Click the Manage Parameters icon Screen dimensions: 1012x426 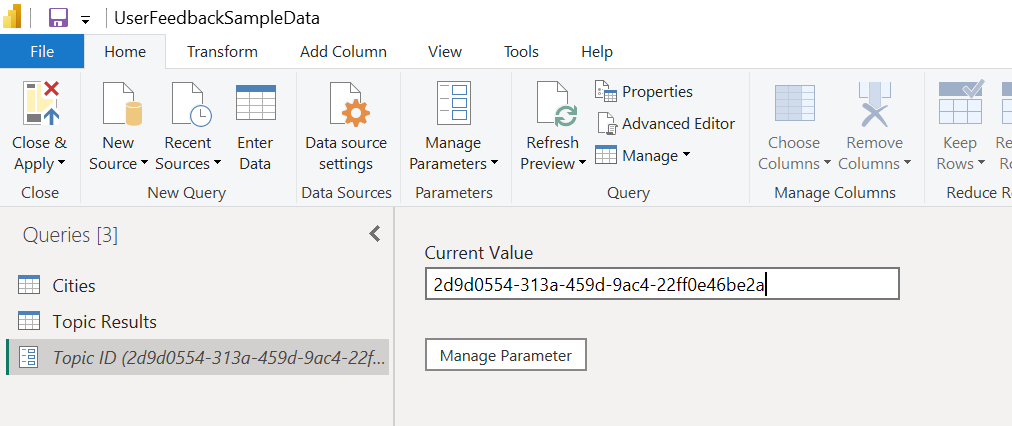point(454,102)
